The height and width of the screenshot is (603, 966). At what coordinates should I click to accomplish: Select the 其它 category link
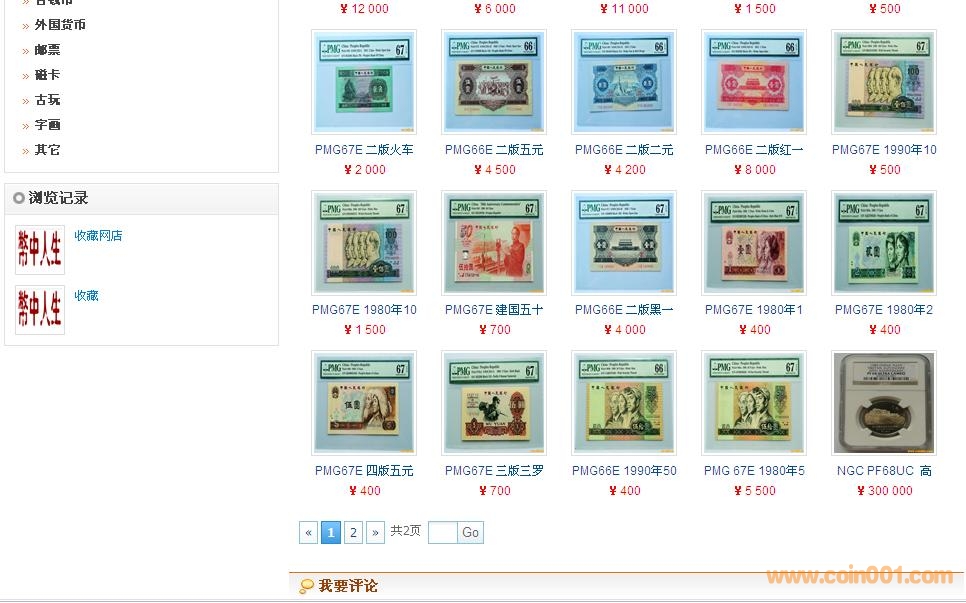tap(47, 150)
